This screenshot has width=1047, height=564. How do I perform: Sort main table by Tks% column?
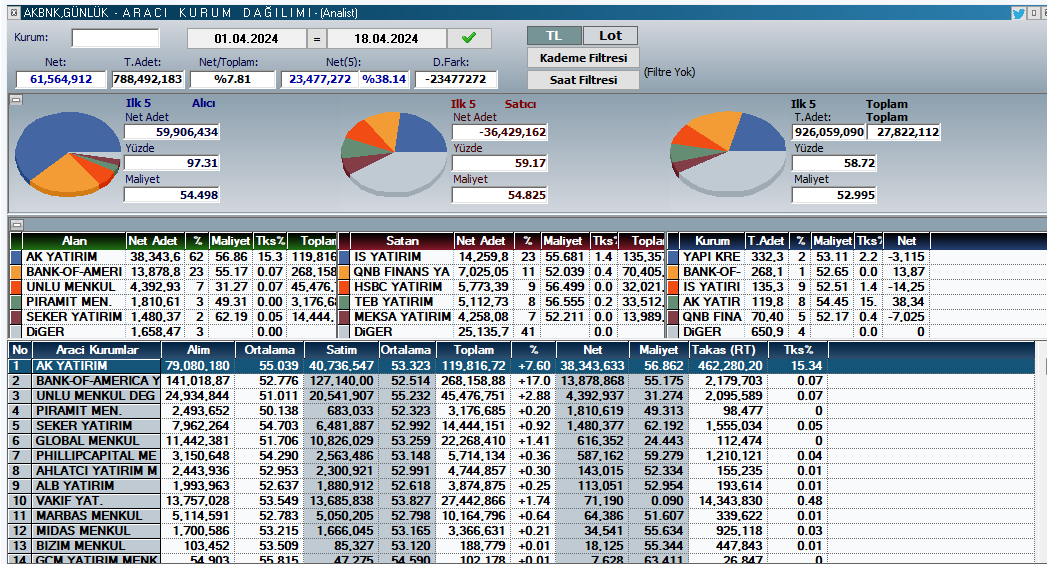pyautogui.click(x=798, y=350)
